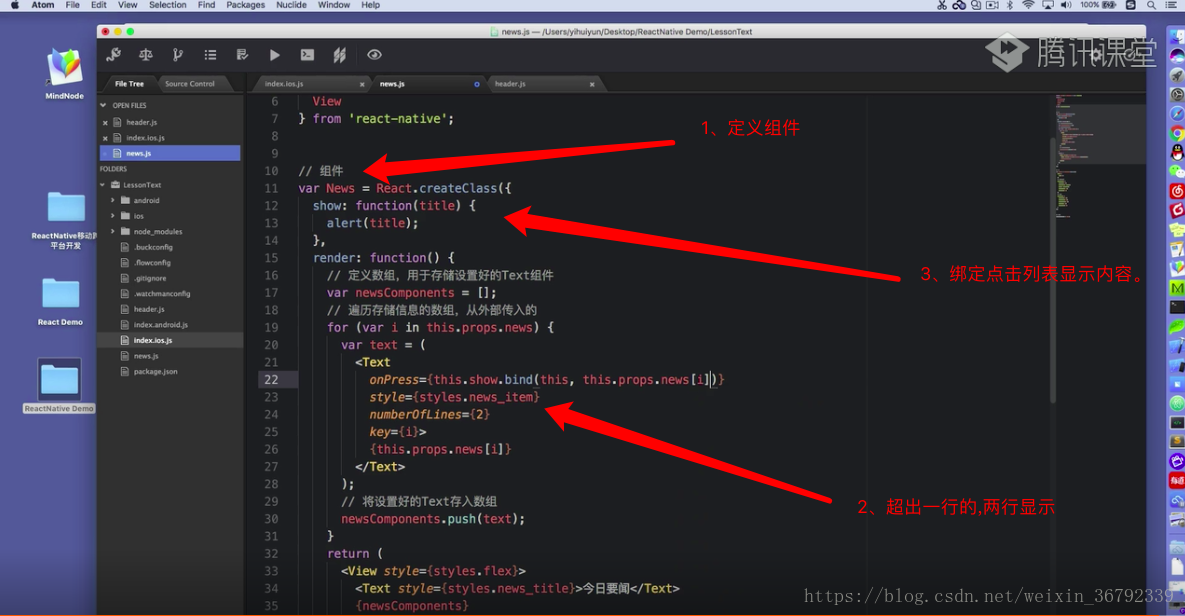Click the play triangle debugger icon
Screen dimensions: 1185x616
pos(274,54)
